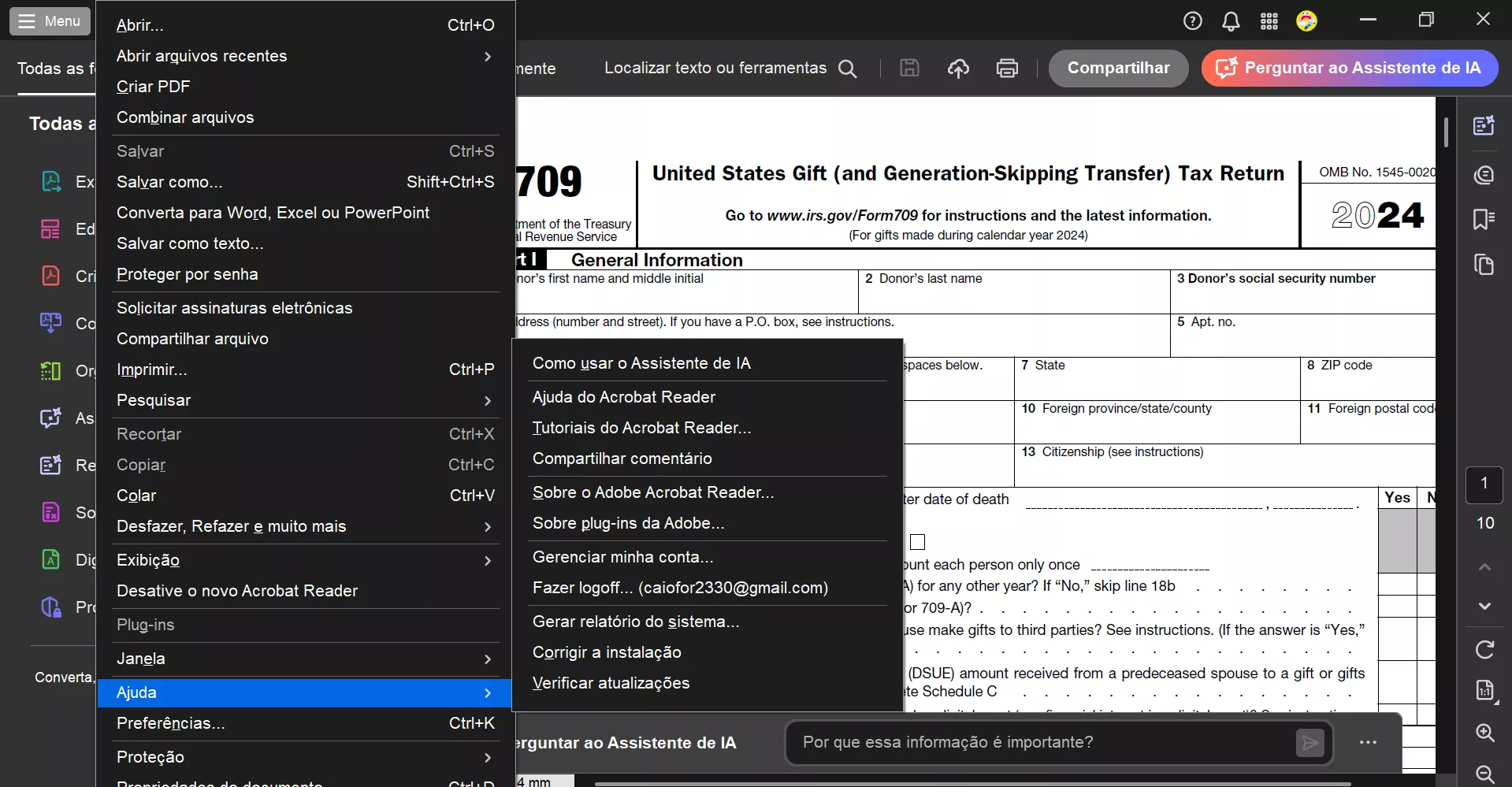Click the search magnifier next to Localizar texto
The height and width of the screenshot is (787, 1512).
click(x=848, y=69)
